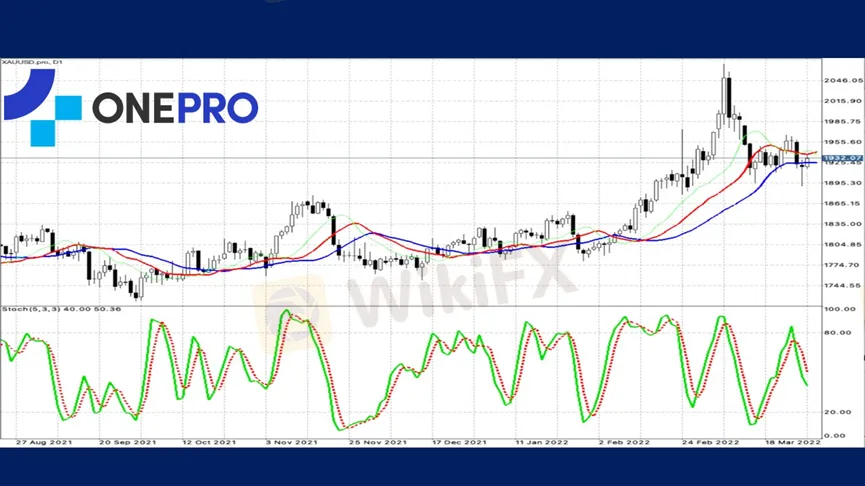Select the 2015.90 price axis label
The height and width of the screenshot is (486, 865).
[843, 101]
